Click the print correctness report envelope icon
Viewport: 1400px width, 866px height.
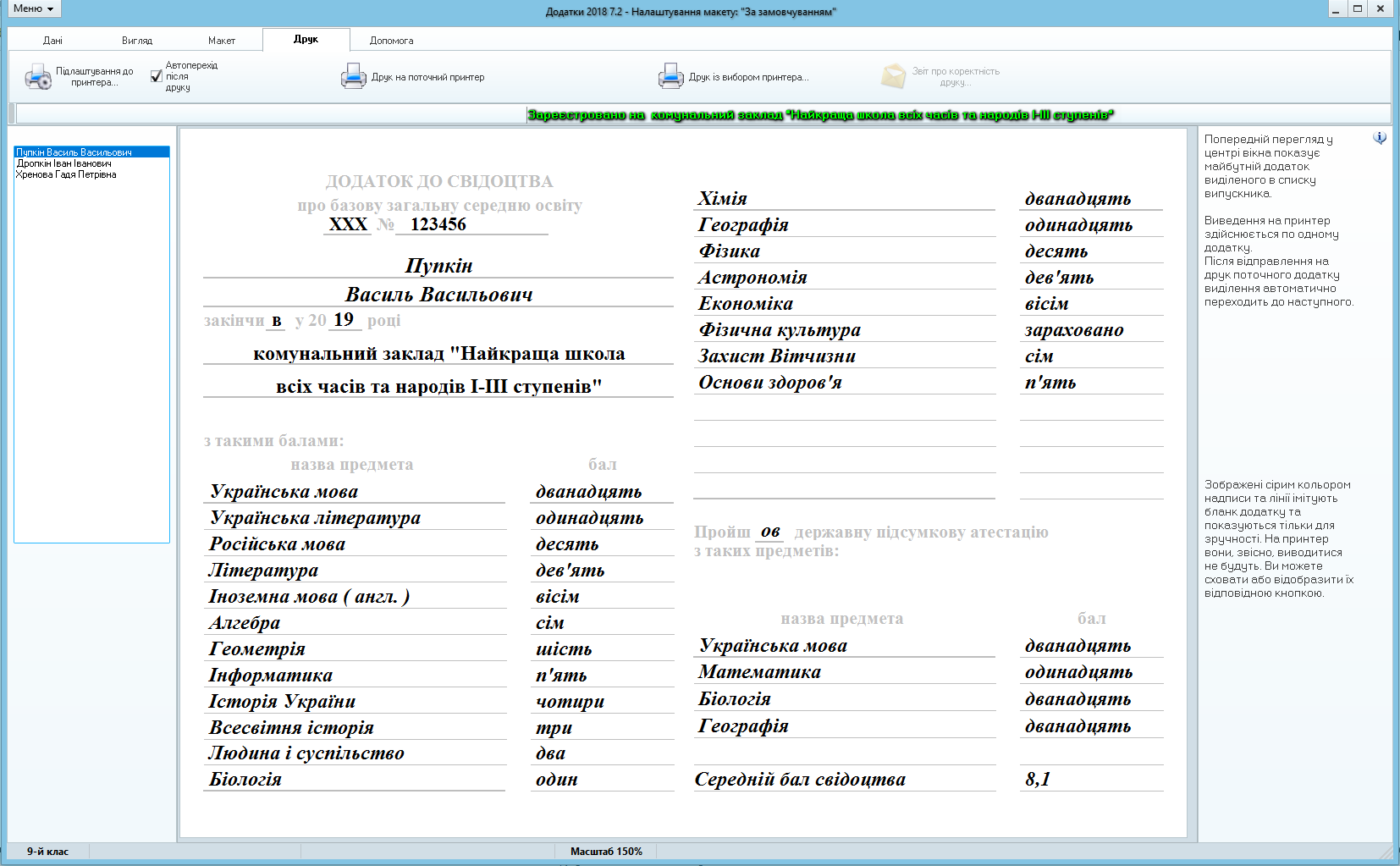[893, 77]
